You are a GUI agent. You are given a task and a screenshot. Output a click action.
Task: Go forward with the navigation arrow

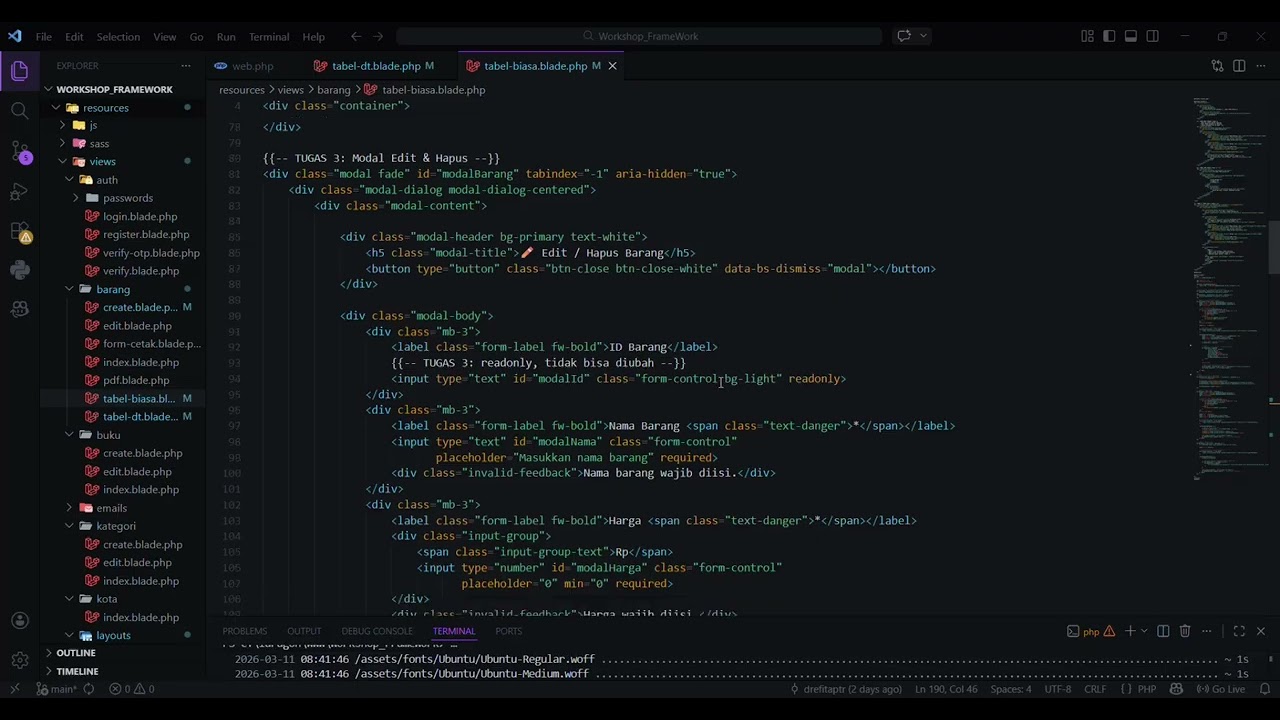pos(378,36)
